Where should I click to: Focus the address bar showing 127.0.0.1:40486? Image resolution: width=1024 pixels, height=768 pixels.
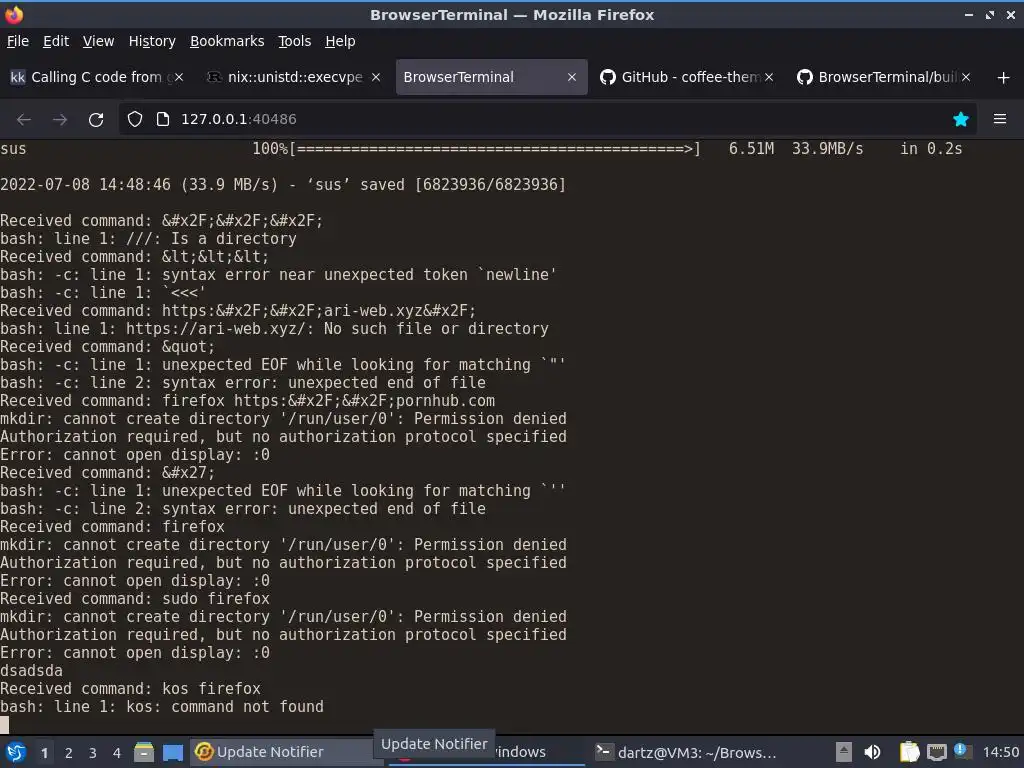point(547,119)
